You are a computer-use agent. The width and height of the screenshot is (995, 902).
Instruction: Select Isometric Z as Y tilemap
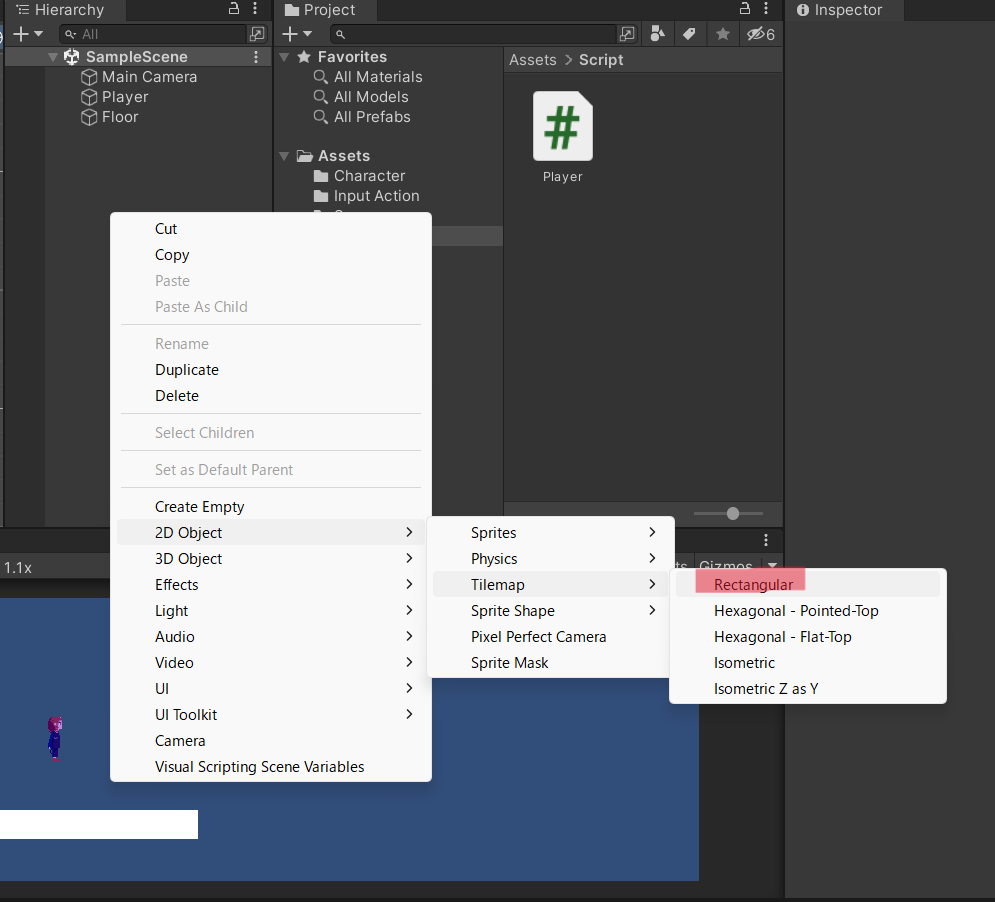pyautogui.click(x=766, y=689)
